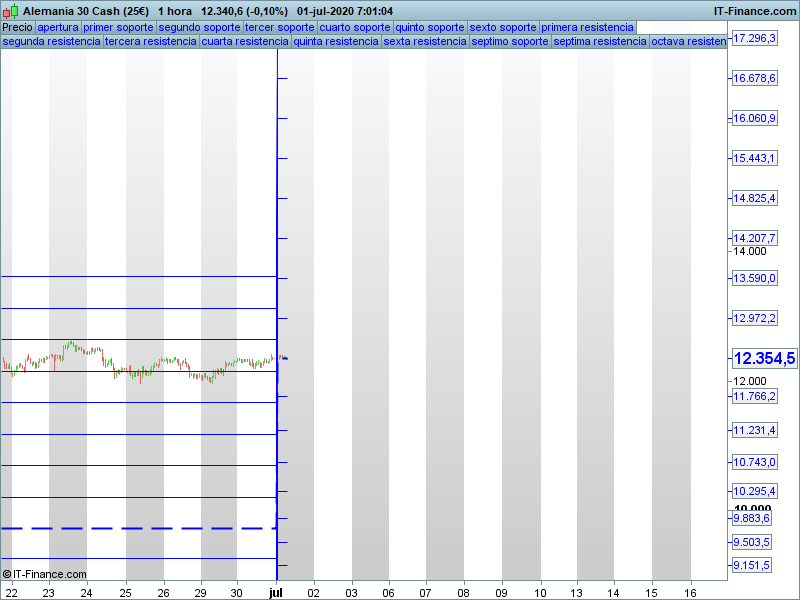Open the tercer soporte tab
The image size is (800, 600).
[x=279, y=27]
